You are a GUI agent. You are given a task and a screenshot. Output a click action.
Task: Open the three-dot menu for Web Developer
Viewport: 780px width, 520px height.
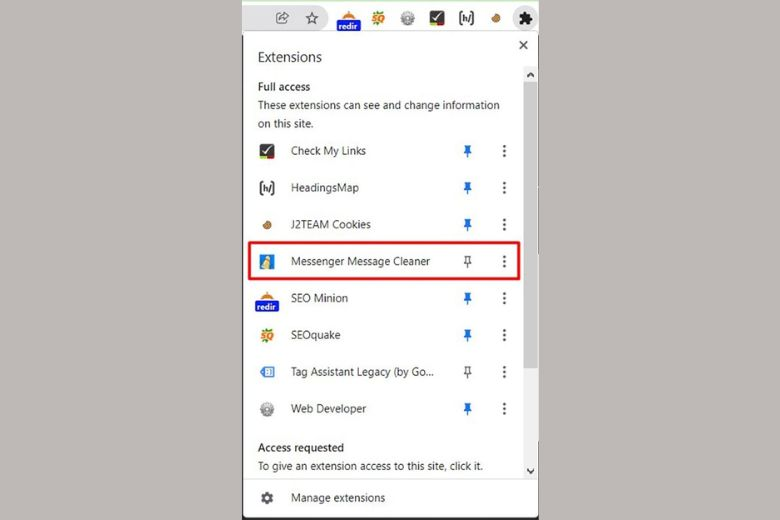pos(504,409)
